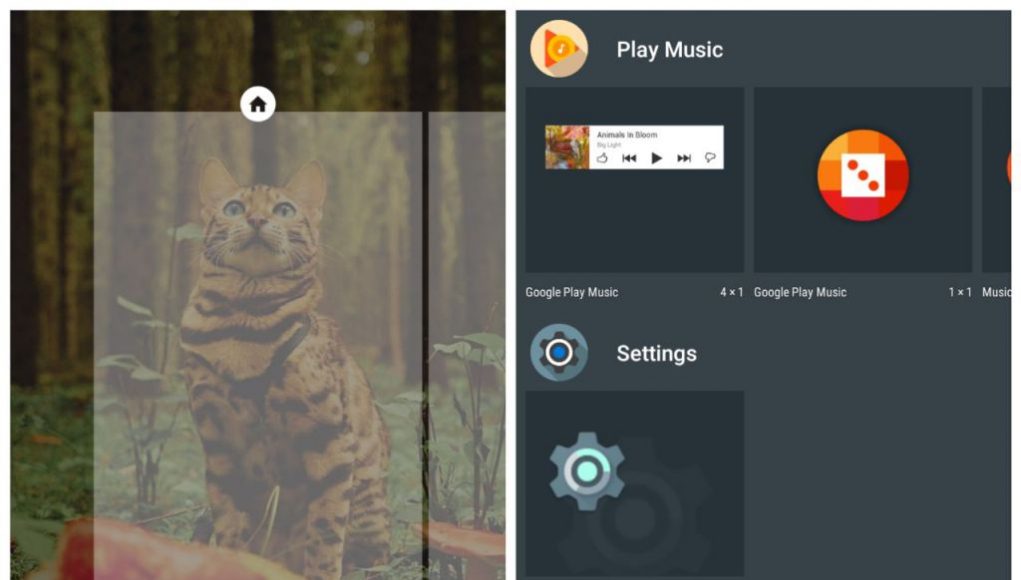Select the partially visible Music widget on the right
1021x580 pixels.
[997, 180]
